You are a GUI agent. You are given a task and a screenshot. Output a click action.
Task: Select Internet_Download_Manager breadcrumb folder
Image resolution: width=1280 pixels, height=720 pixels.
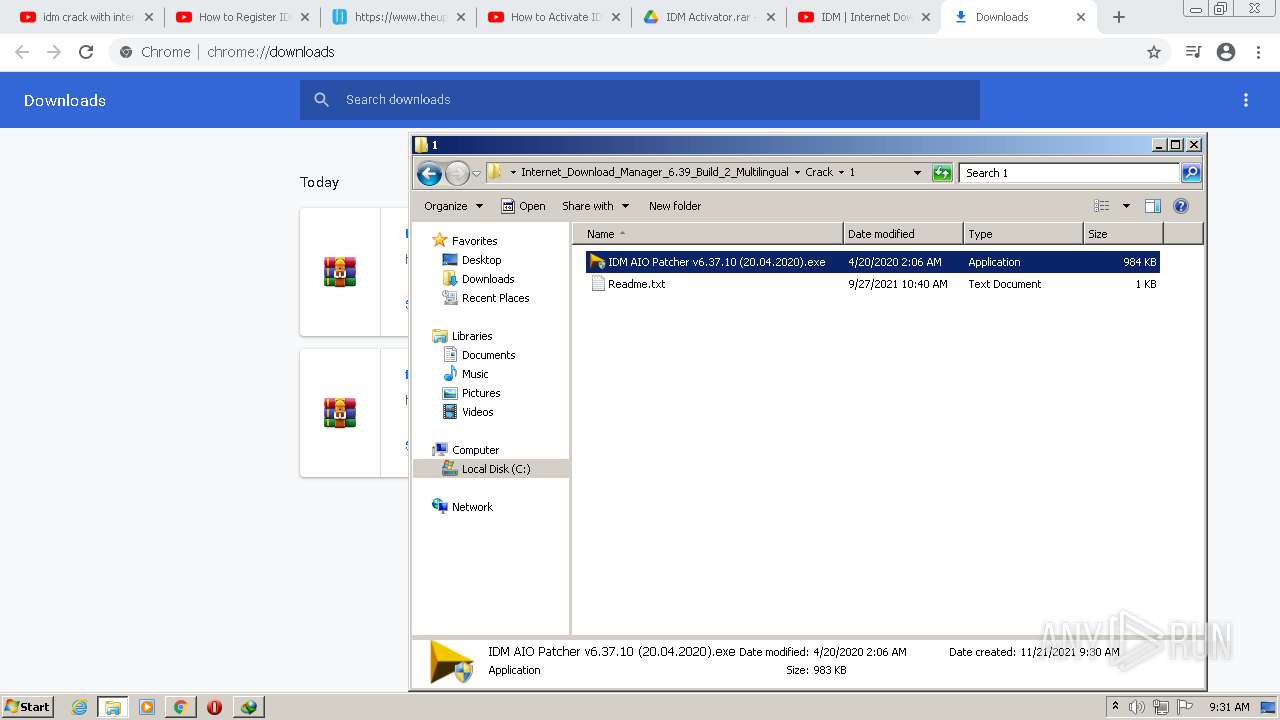654,172
